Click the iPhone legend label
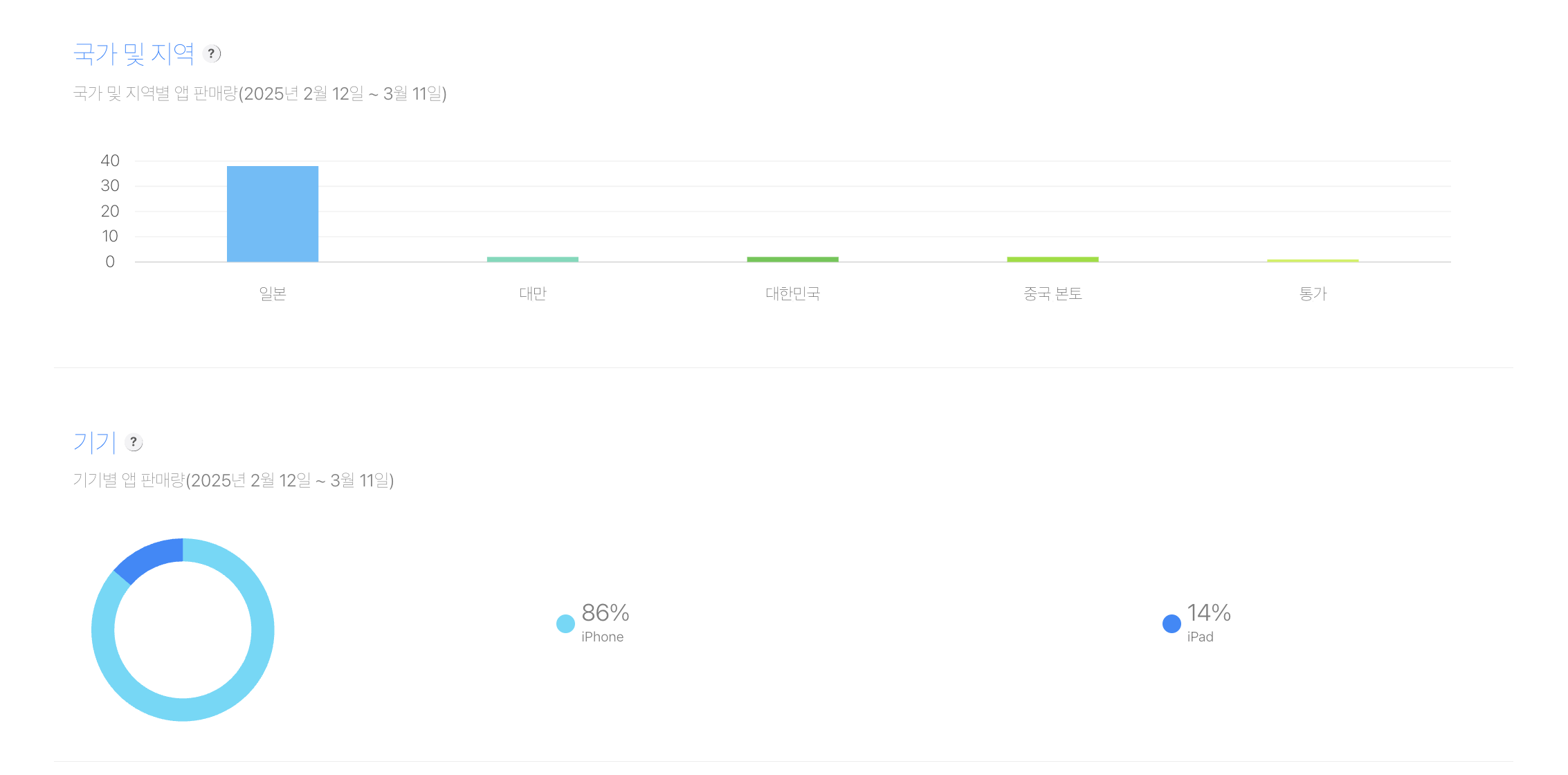The image size is (1568, 775). point(602,637)
